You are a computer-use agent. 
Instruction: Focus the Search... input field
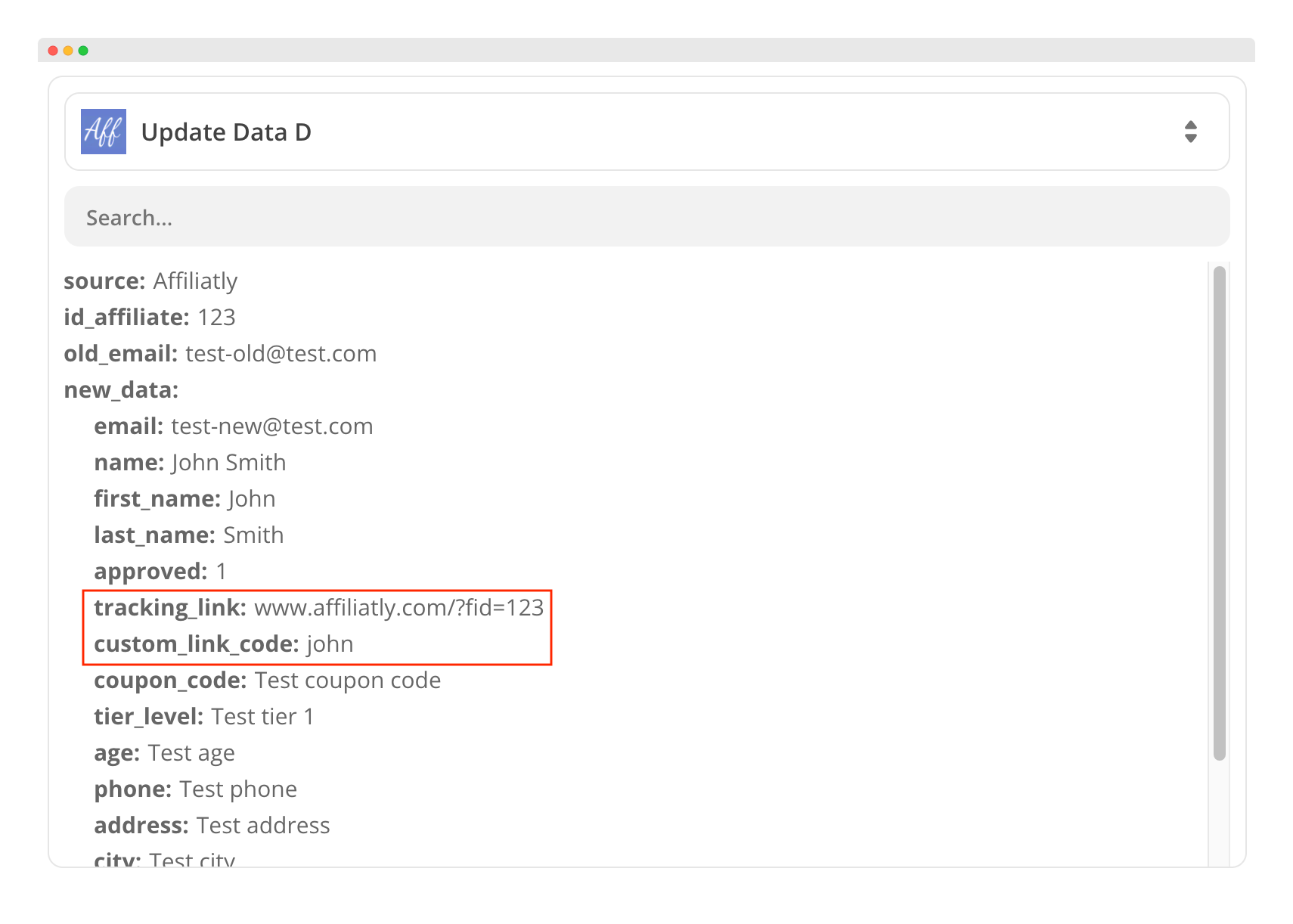coord(646,217)
